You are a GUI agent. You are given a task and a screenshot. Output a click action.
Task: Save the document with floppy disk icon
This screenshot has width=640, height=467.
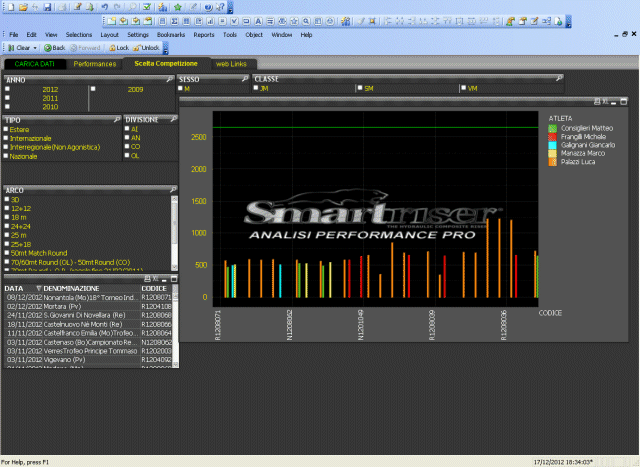[48, 7]
